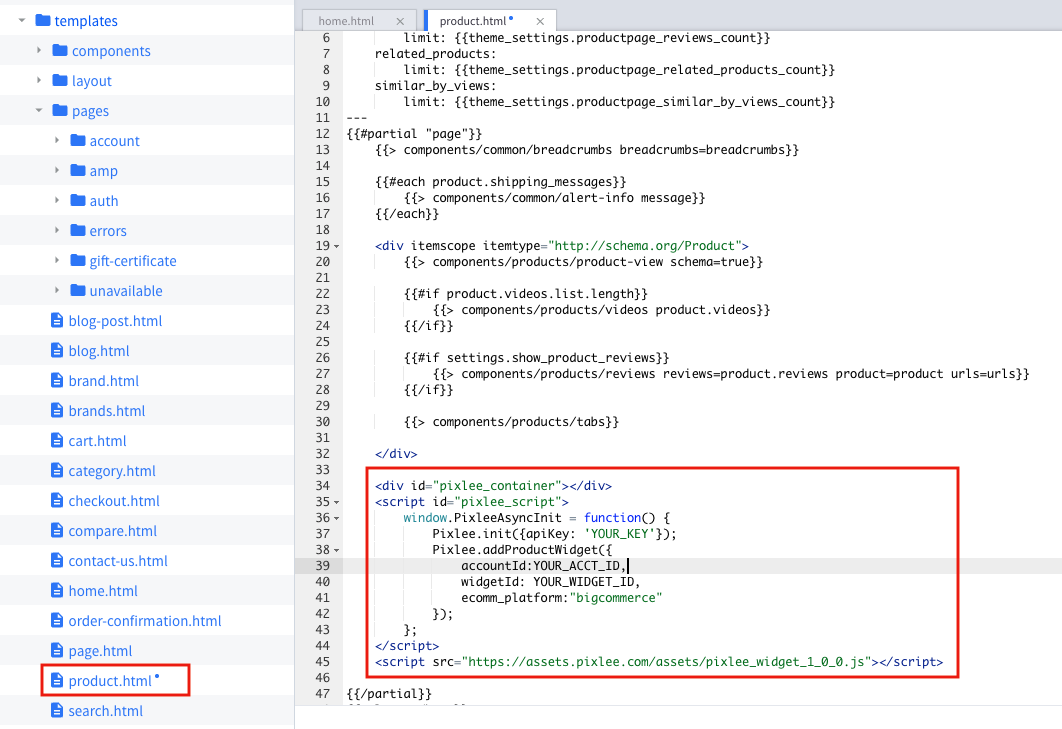Click the home.html file icon in tree
Screen dimensions: 1062x729
pyautogui.click(x=58, y=590)
